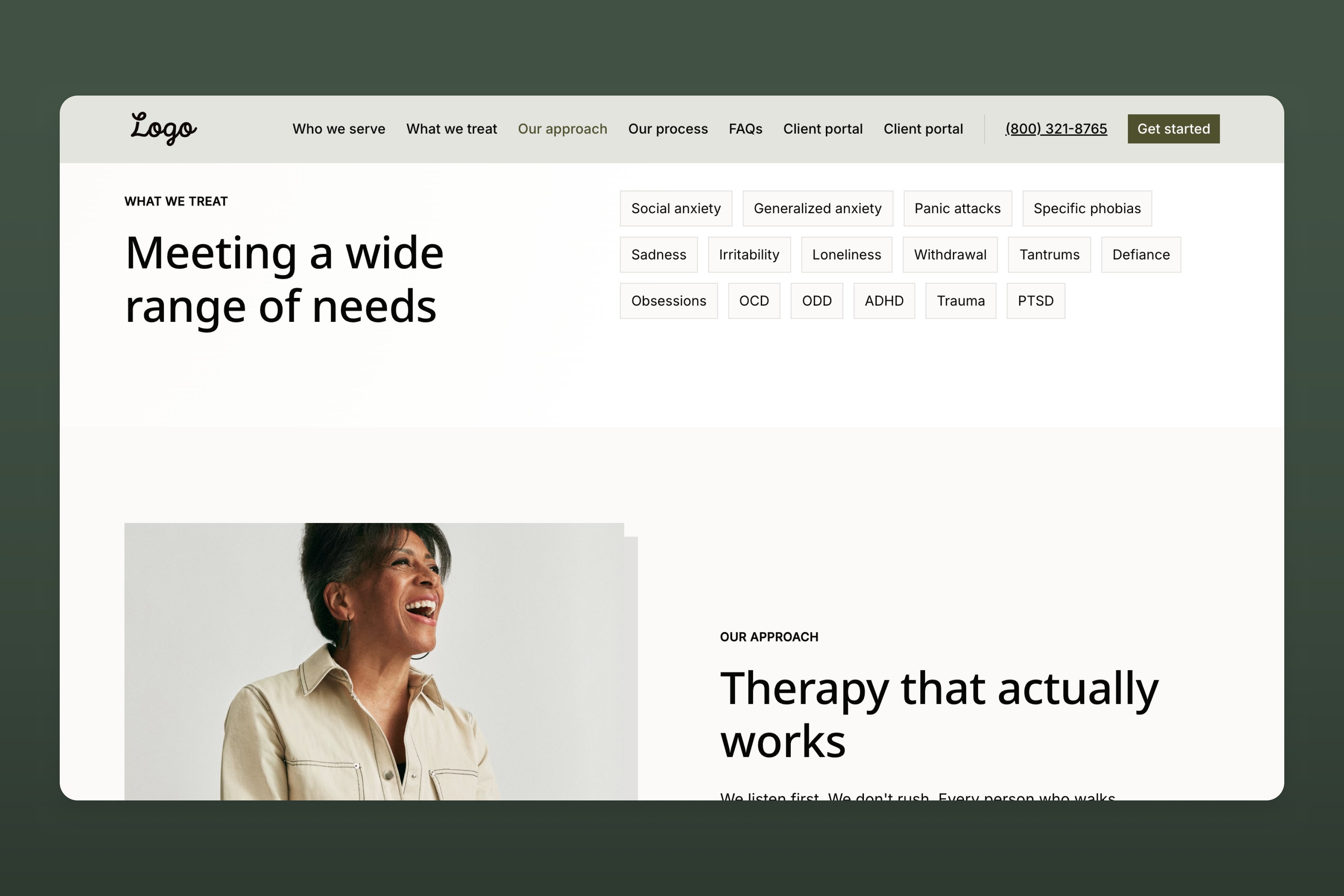Choose the Withdrawal tag
Screen dimensions: 1344x896
coord(950,255)
